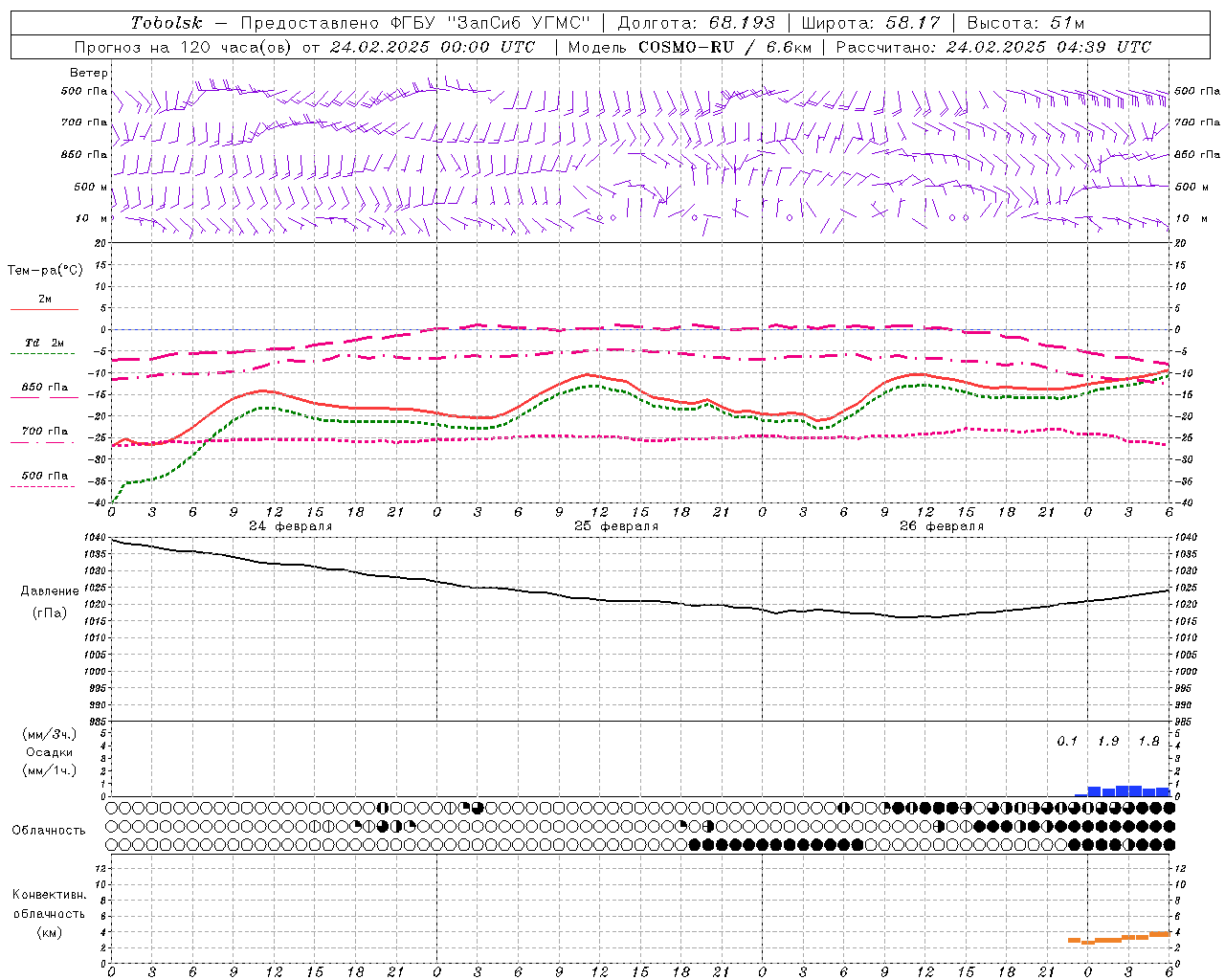Click the wind panel label "Ветер"

[x=89, y=73]
